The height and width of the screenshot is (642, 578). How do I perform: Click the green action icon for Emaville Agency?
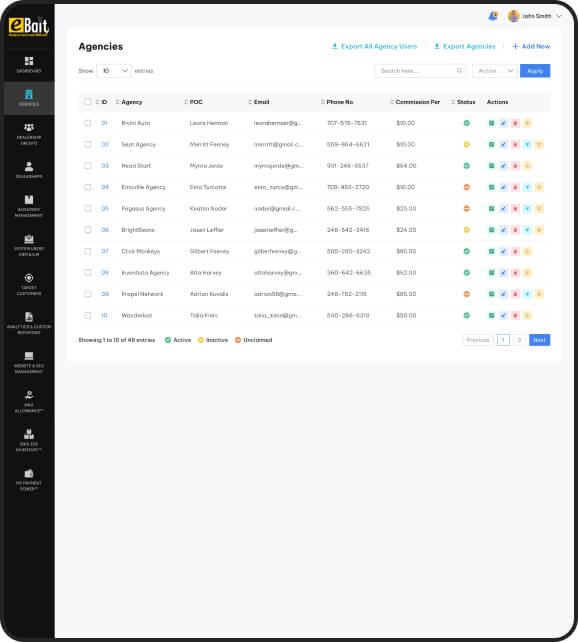click(x=491, y=187)
